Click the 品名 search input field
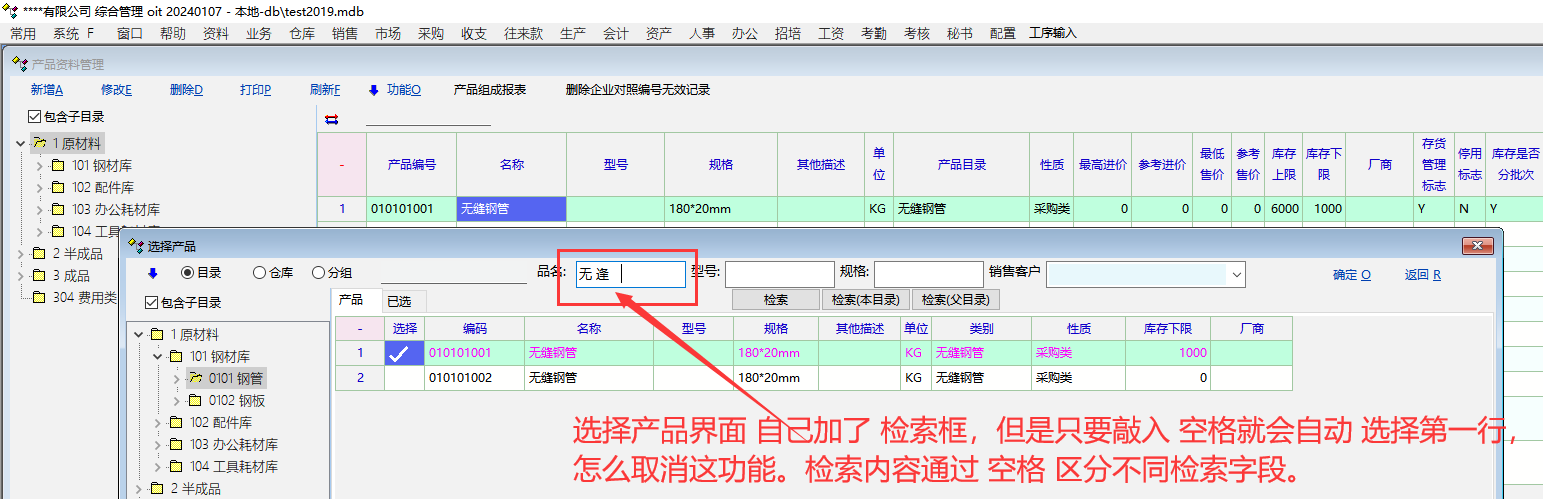This screenshot has width=1543, height=499. coord(630,274)
